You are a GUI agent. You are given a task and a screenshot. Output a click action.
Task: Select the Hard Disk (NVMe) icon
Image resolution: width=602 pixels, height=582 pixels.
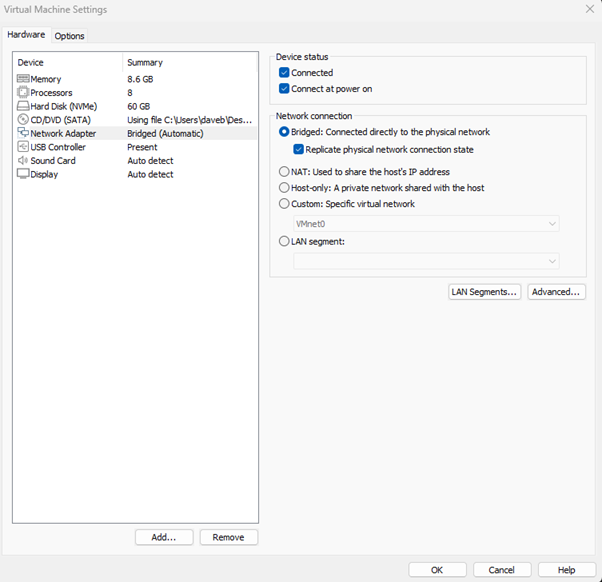click(x=23, y=106)
